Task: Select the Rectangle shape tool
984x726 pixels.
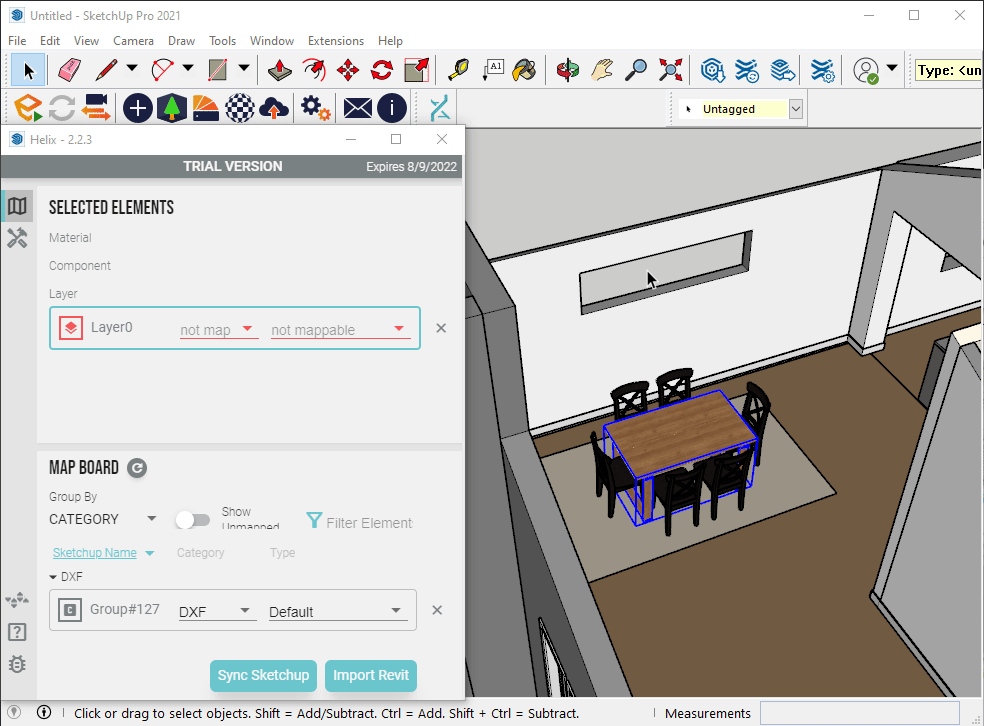Action: coord(218,70)
